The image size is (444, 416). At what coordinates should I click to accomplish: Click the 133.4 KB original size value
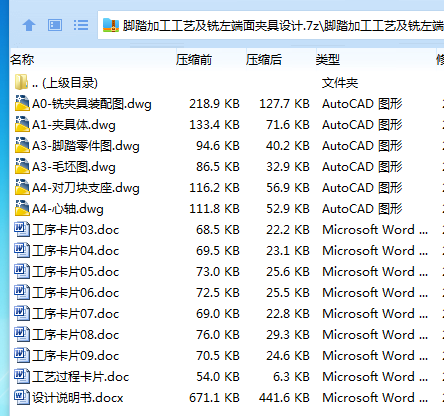point(214,125)
